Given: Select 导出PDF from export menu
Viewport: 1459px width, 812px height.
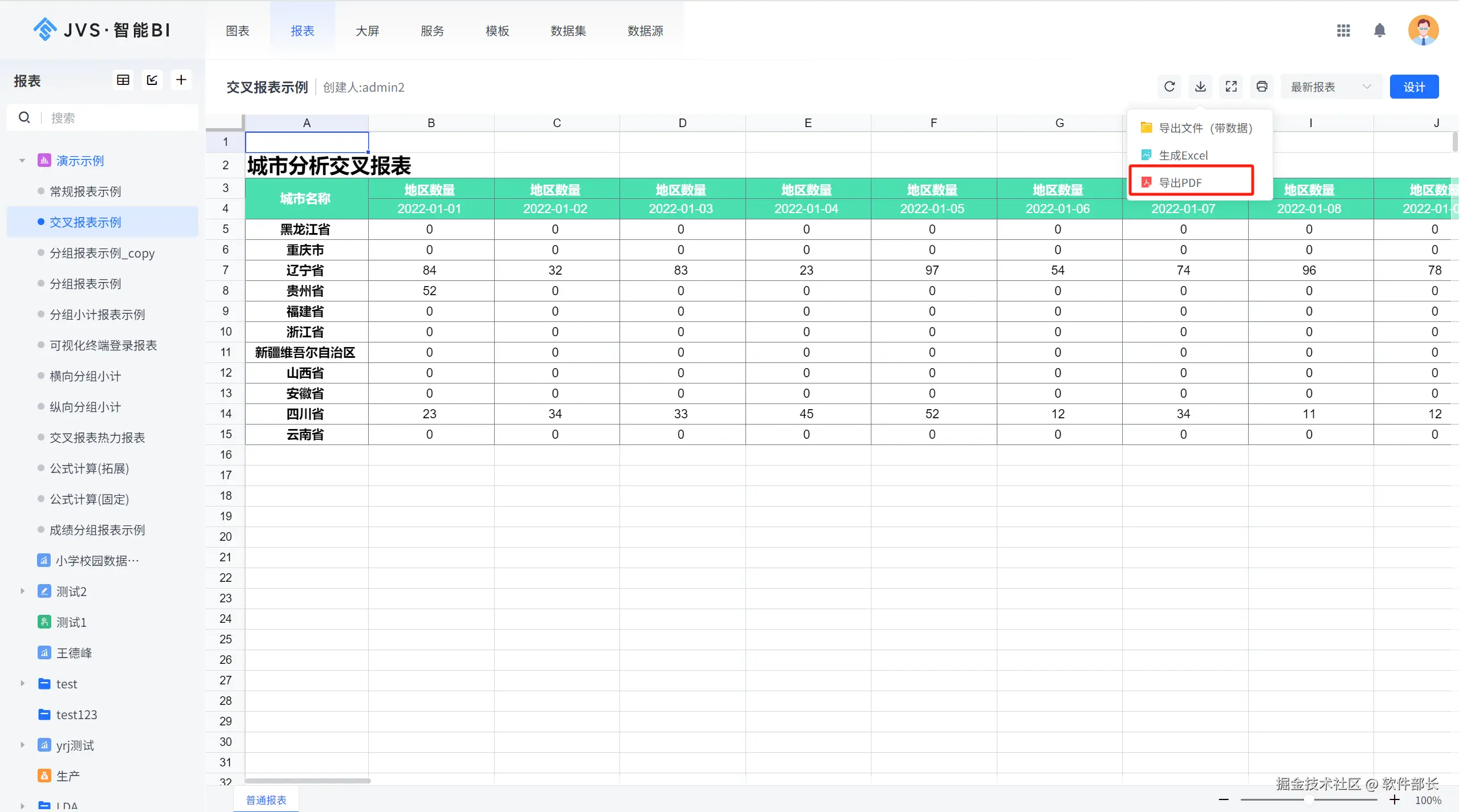Looking at the screenshot, I should (x=1180, y=182).
